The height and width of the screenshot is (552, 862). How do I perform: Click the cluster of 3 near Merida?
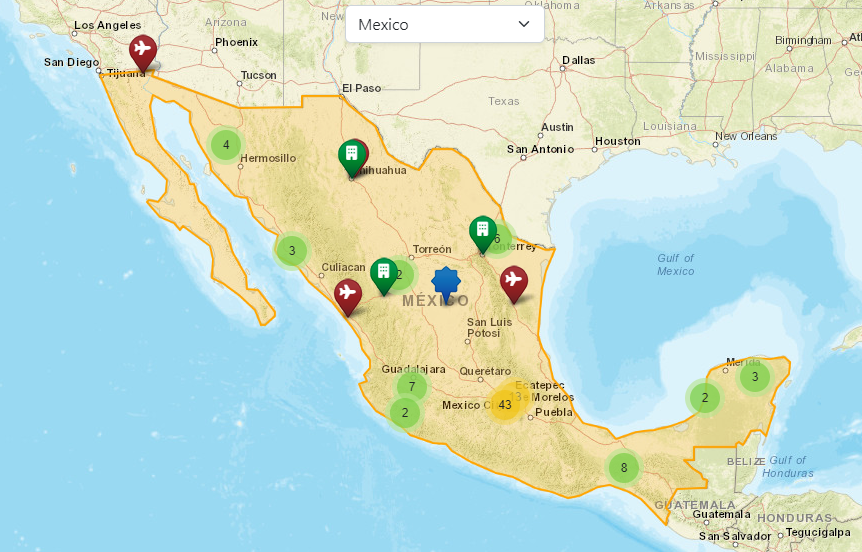click(x=755, y=377)
